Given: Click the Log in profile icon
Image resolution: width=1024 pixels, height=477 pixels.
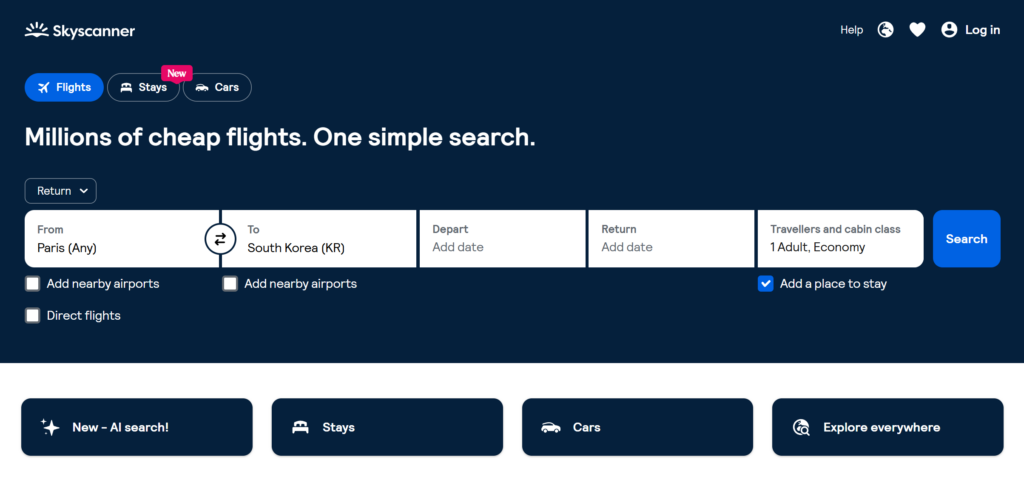Looking at the screenshot, I should 949,29.
